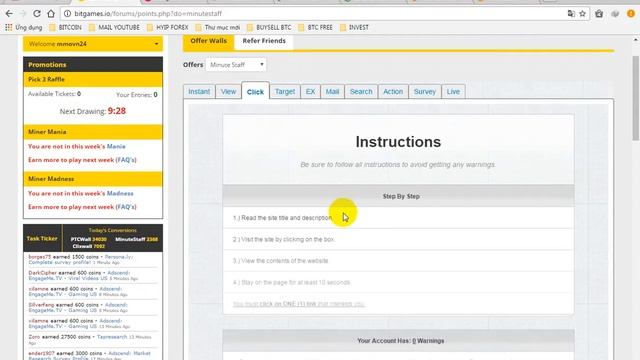Open Zoro user in Task Ticker
Image resolution: width=640 pixels, height=360 pixels.
click(x=34, y=337)
